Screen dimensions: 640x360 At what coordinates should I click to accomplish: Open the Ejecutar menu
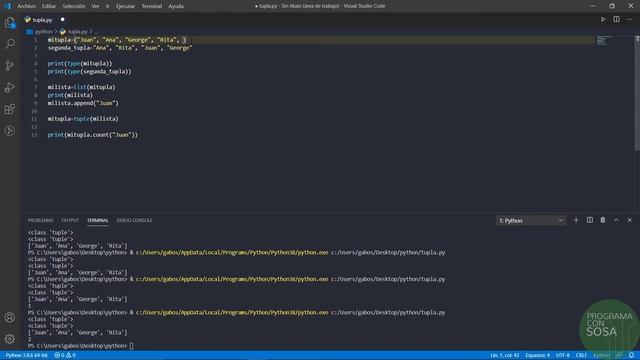point(125,6)
